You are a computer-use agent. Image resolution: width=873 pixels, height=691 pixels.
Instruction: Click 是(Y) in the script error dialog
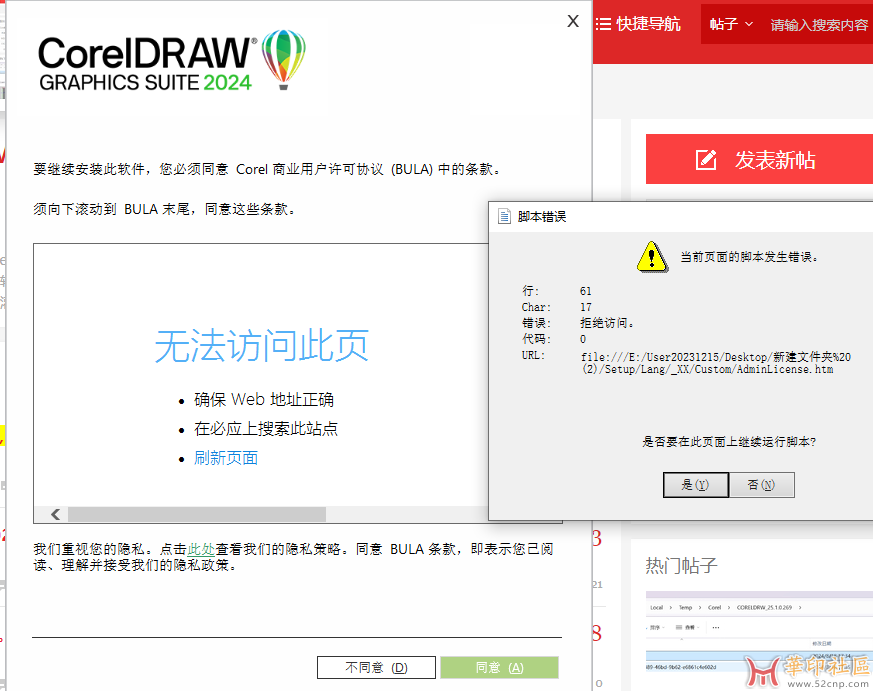(x=695, y=484)
